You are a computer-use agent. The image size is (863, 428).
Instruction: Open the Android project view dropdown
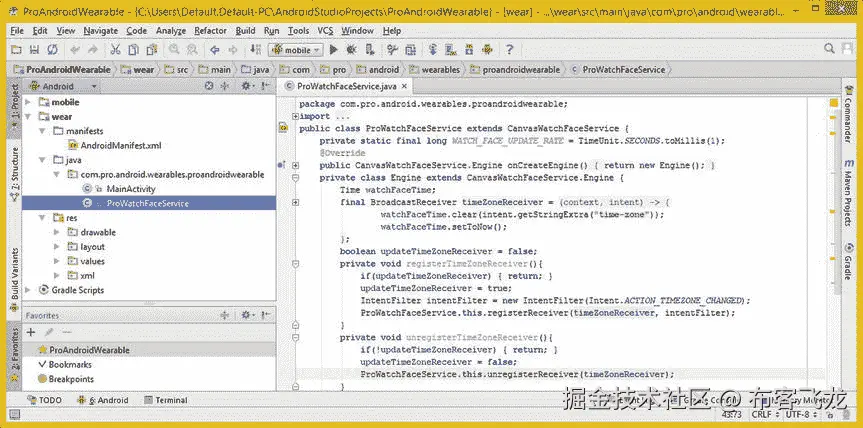click(64, 86)
